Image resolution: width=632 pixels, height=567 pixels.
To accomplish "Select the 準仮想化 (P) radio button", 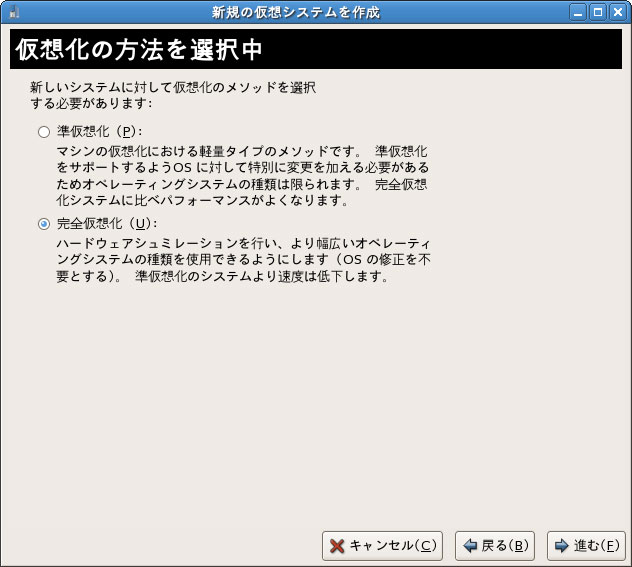I will (x=43, y=132).
